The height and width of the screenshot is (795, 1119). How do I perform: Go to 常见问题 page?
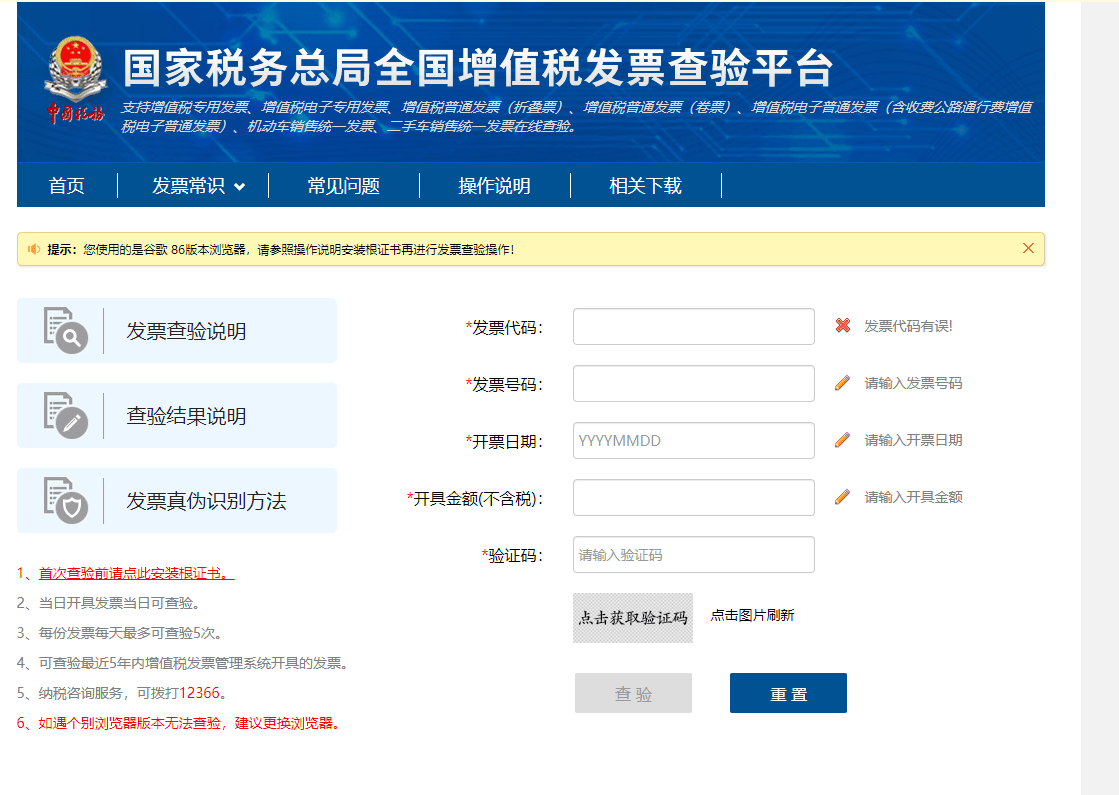344,186
